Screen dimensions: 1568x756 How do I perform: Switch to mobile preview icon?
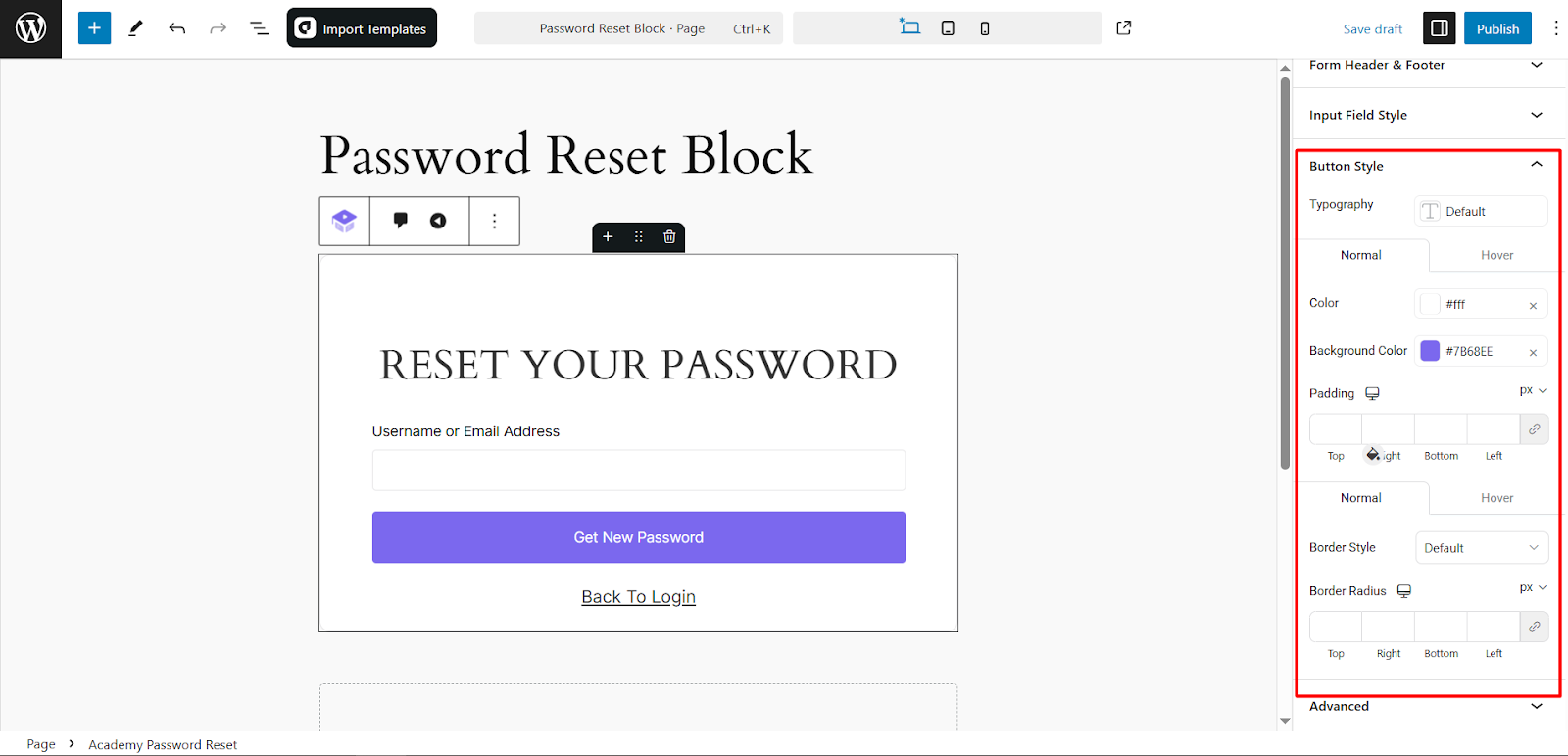click(x=985, y=28)
